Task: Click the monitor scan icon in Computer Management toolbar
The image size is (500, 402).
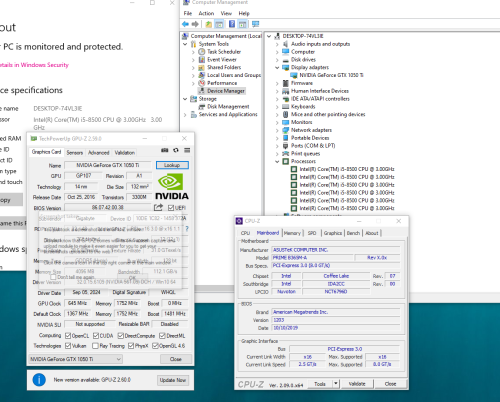Action: [255, 24]
